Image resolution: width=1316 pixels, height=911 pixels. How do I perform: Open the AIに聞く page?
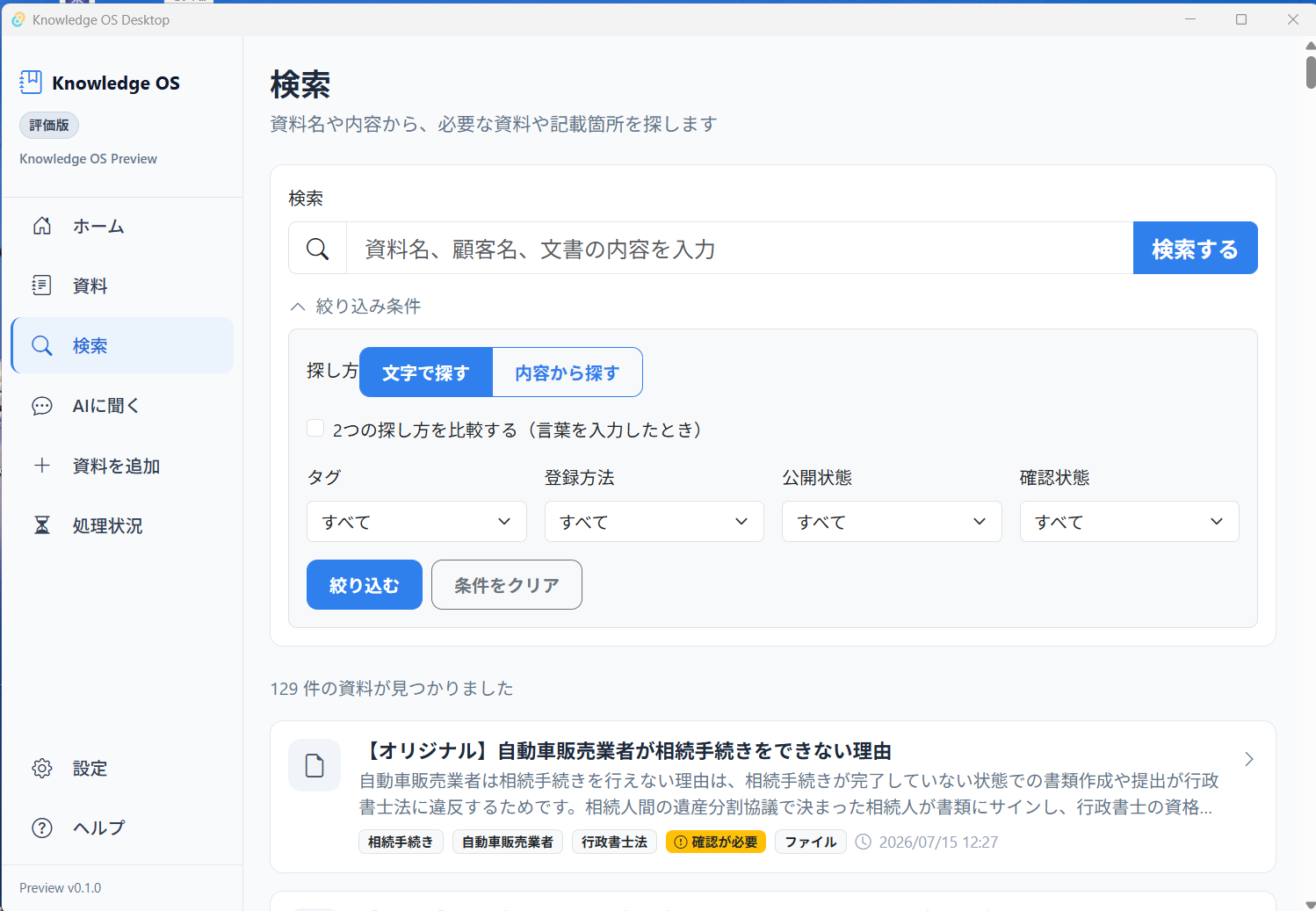[122, 406]
